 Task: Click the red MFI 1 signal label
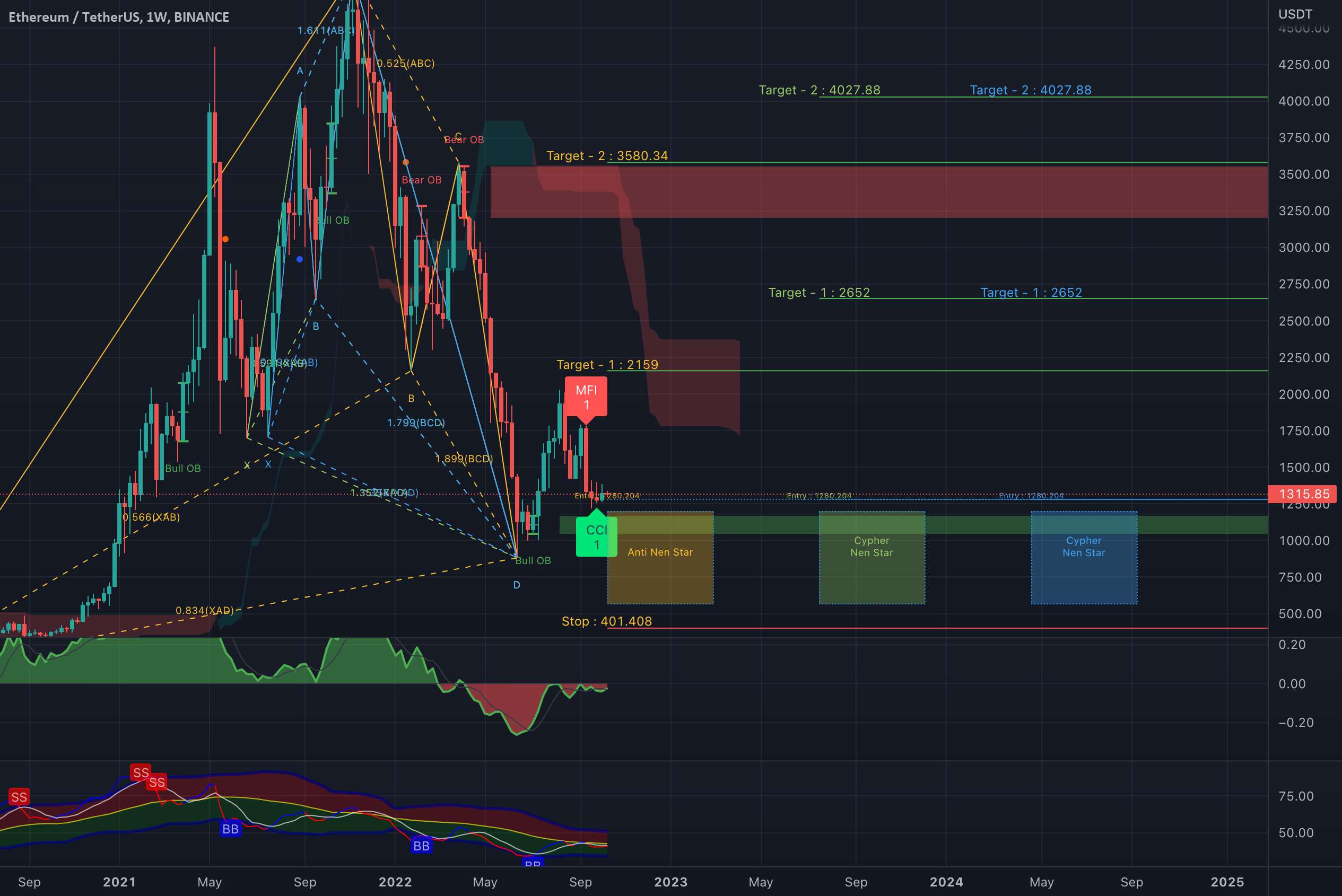tap(586, 397)
